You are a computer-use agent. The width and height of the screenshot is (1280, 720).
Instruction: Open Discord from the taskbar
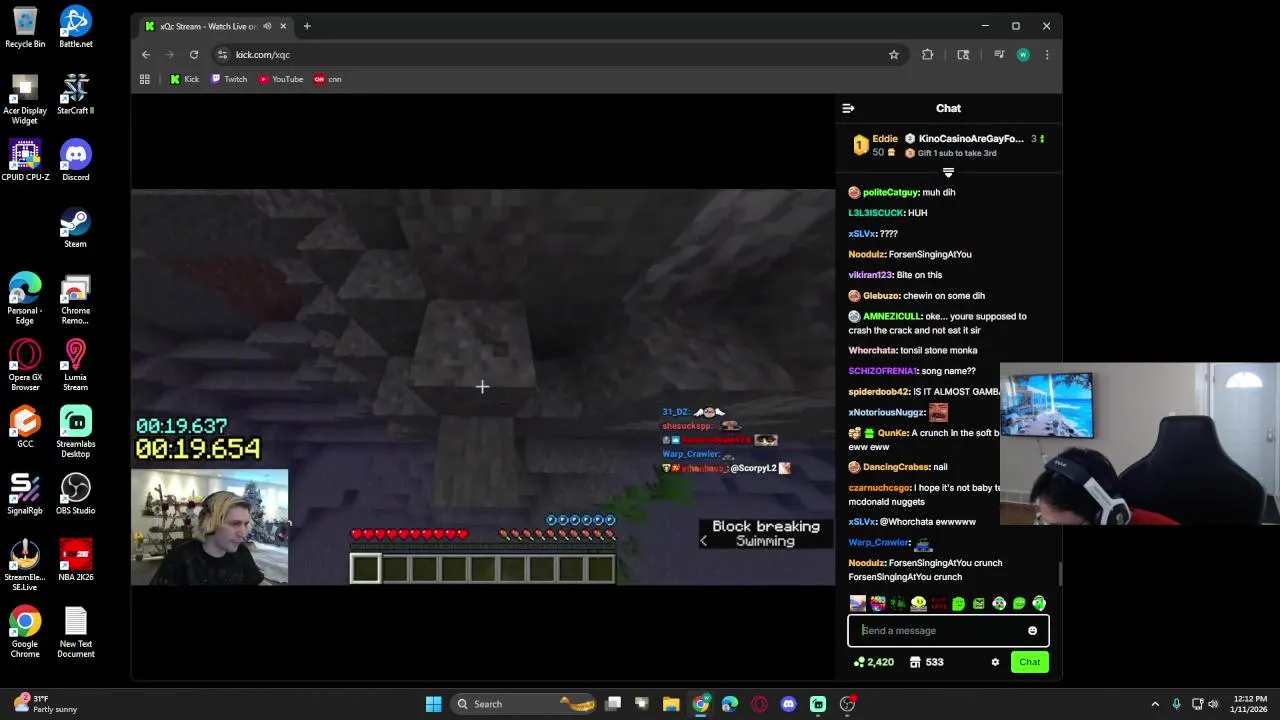coord(788,704)
